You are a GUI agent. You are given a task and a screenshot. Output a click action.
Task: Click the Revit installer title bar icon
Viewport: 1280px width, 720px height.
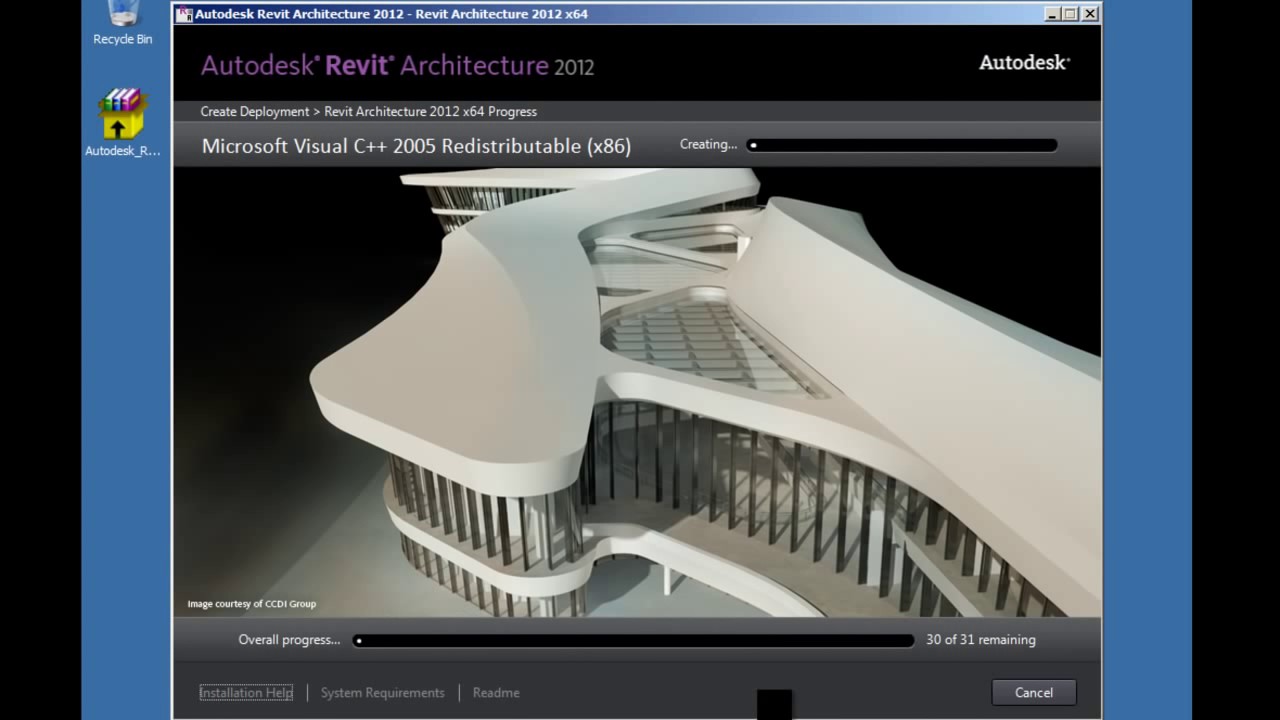click(x=184, y=14)
